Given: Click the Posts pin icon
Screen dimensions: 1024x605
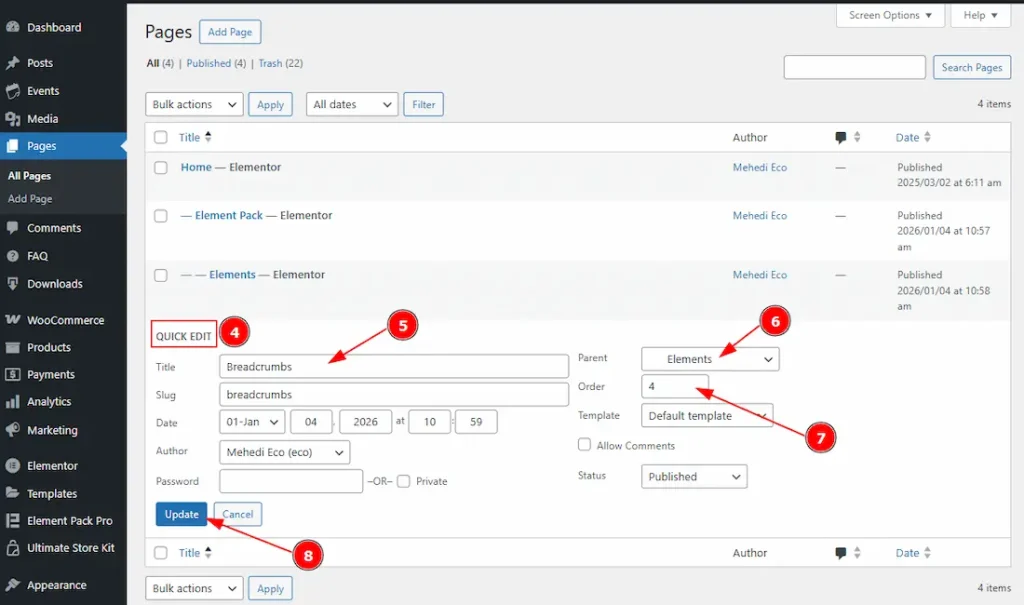Looking at the screenshot, I should coord(12,63).
